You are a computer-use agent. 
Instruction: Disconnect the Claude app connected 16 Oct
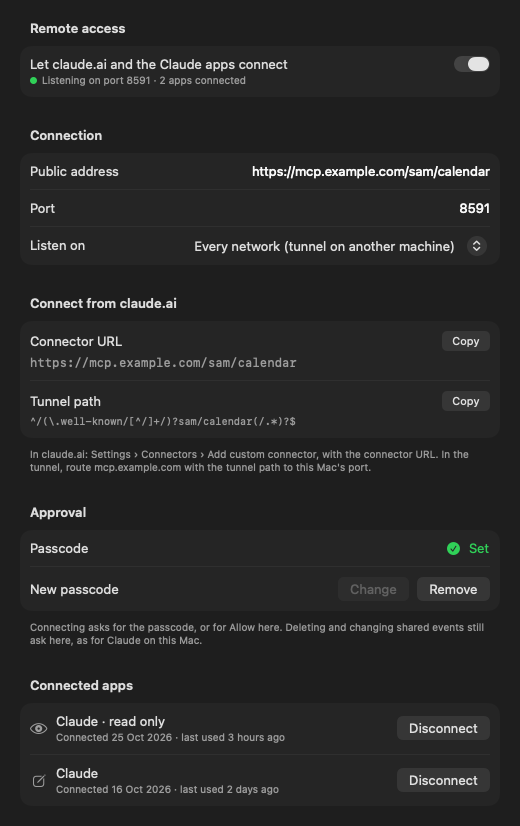tap(443, 780)
